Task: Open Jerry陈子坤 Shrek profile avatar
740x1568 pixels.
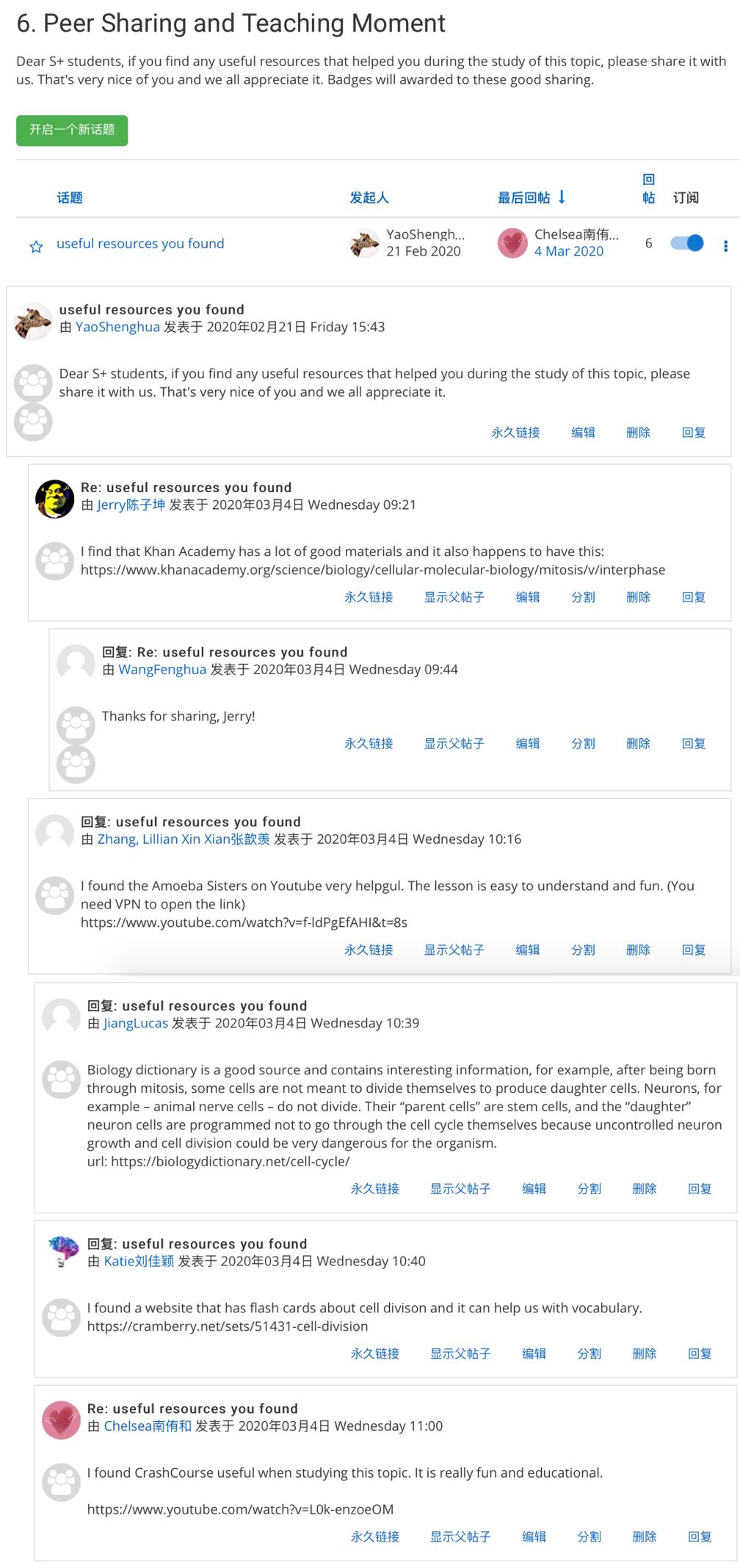Action: [x=55, y=499]
